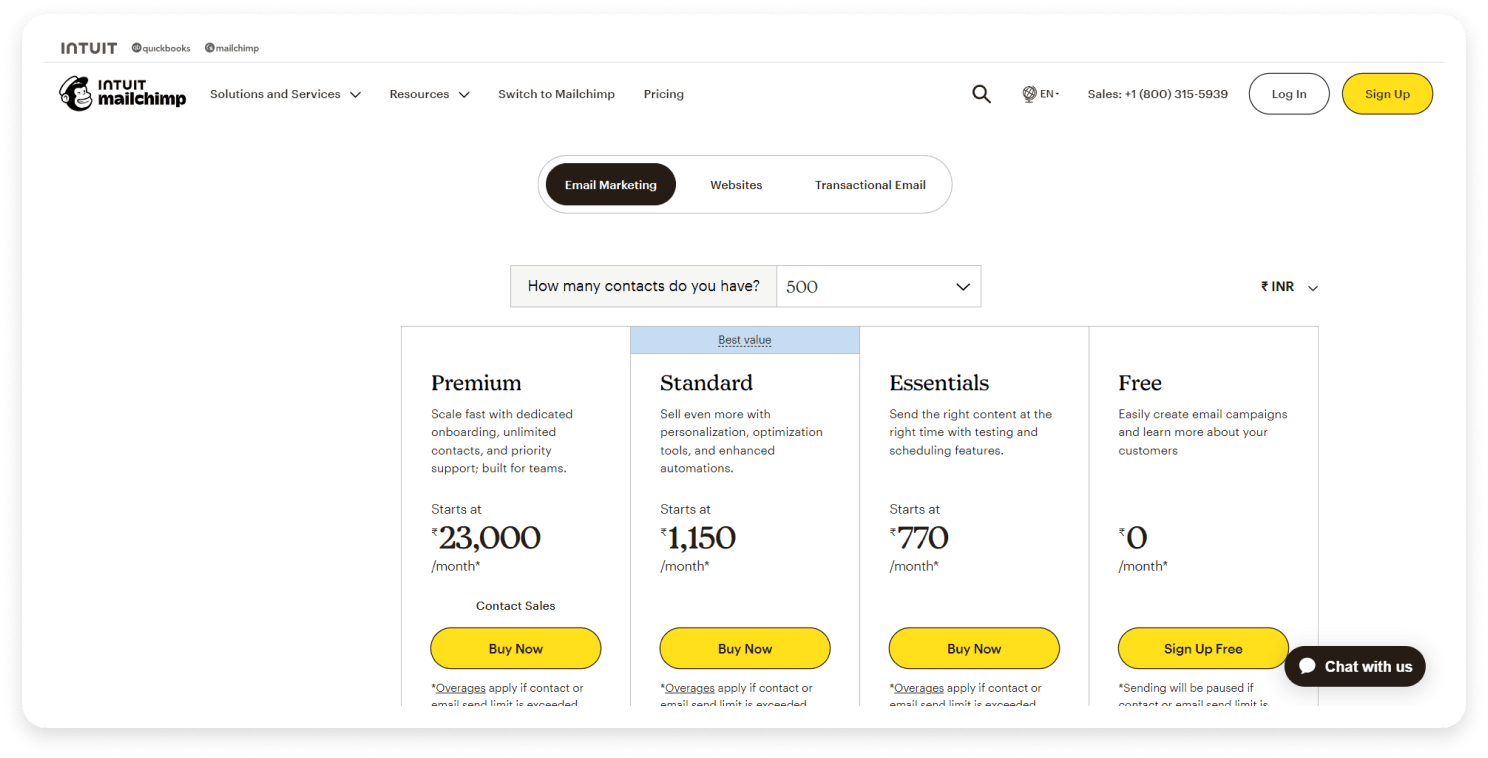Click the rupee INR currency symbol
Viewport: 1488px width, 758px height.
[1262, 286]
